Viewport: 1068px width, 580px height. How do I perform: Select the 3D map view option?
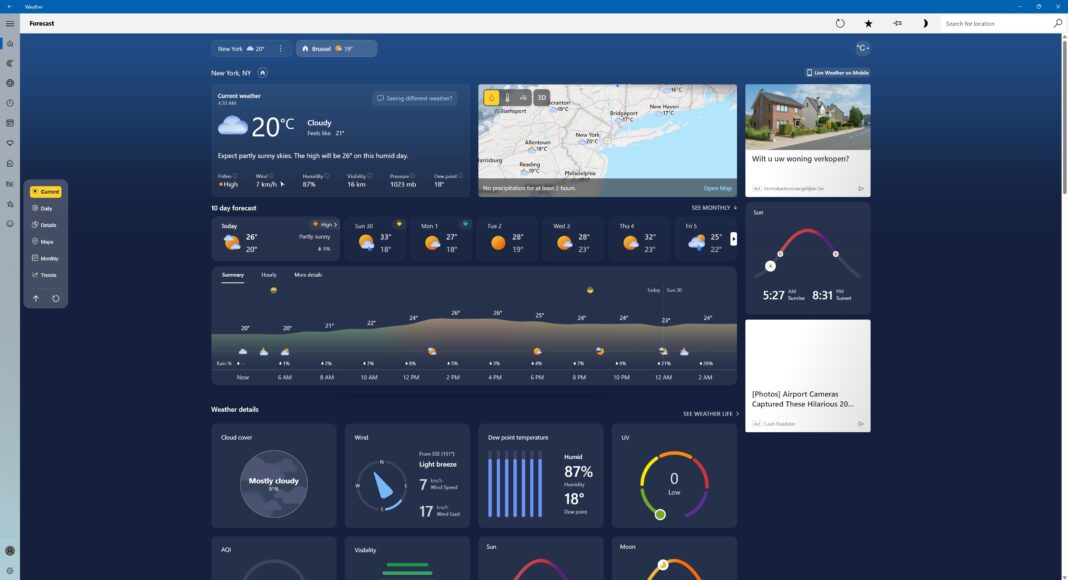540,98
